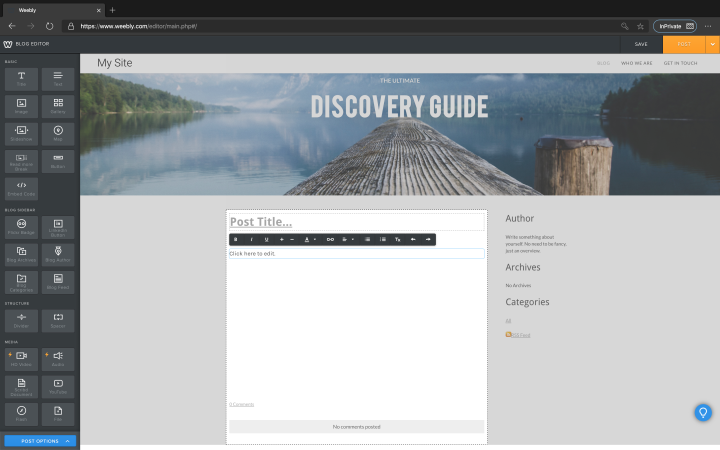The height and width of the screenshot is (450, 720).
Task: Select the Image element tool
Action: click(21, 105)
